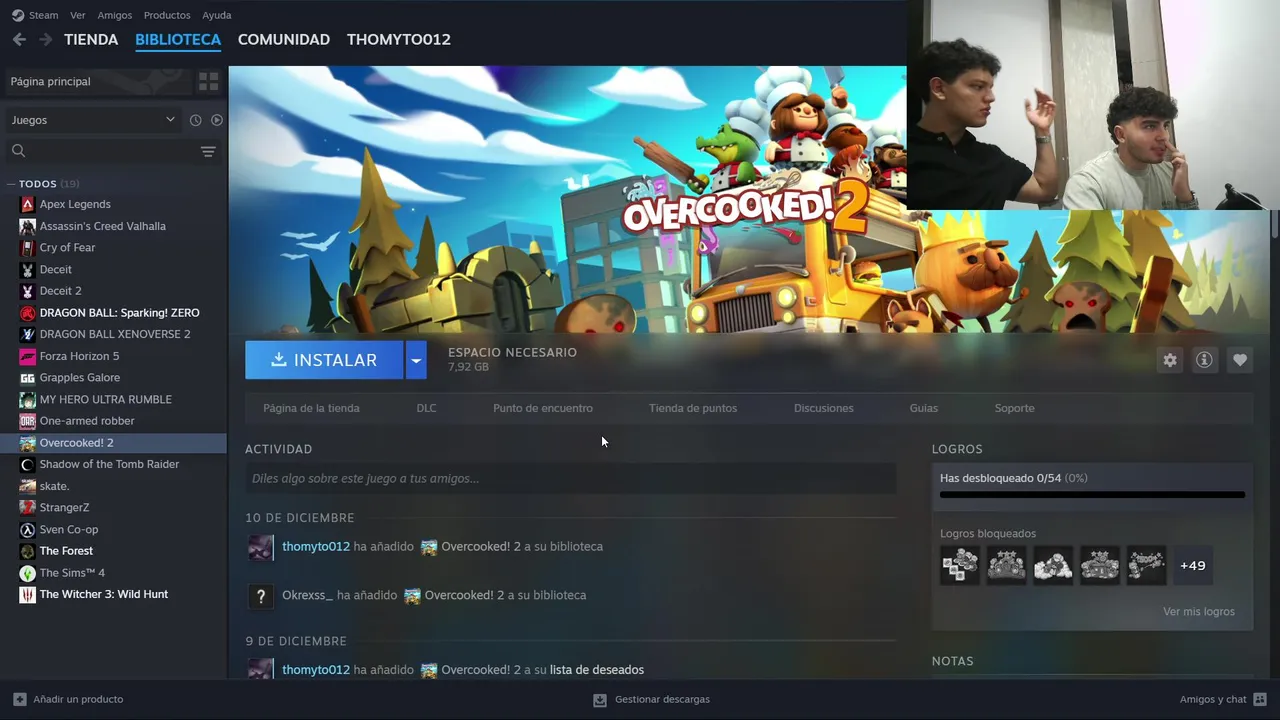Go to the TIENDA tab
Screen dimensions: 1280x720
[x=91, y=39]
